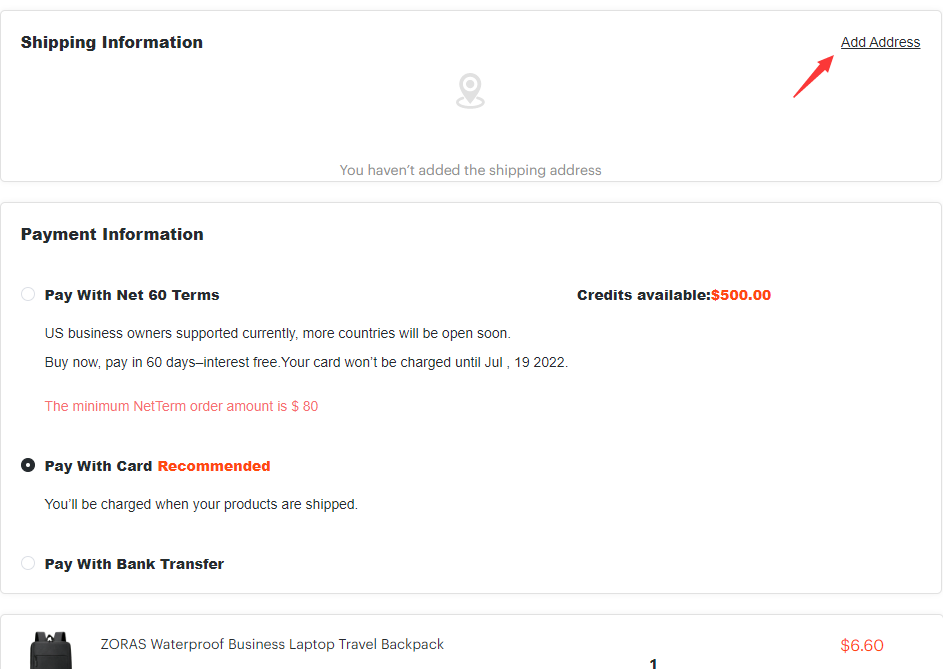
Task: Click the location pin icon
Action: click(470, 90)
